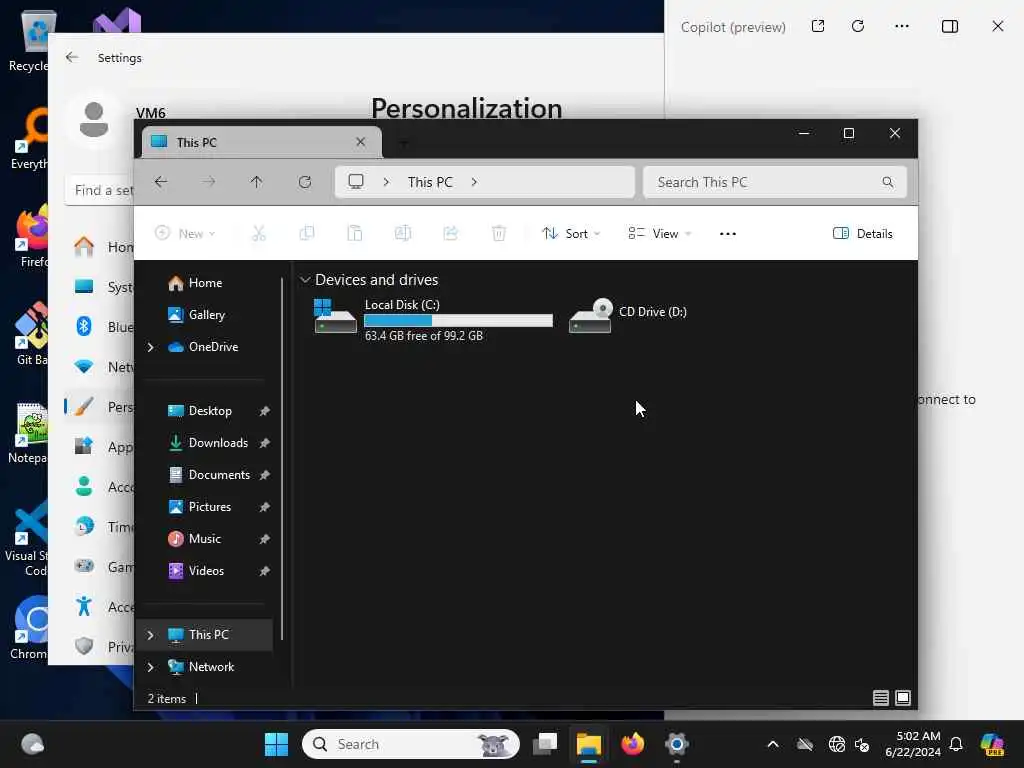This screenshot has height=768, width=1024.
Task: Click the Cut scissors icon
Action: [259, 233]
